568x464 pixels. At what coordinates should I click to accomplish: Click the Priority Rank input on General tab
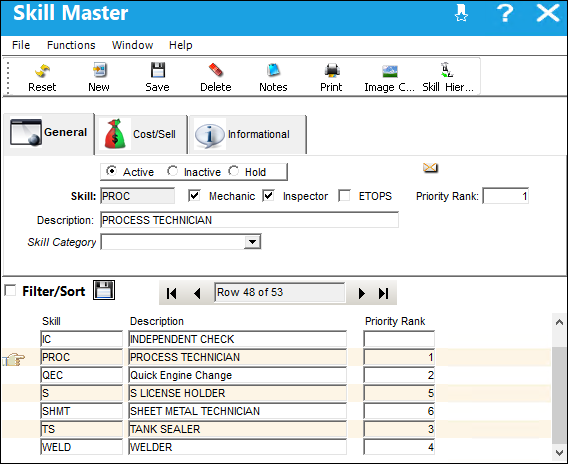[506, 196]
